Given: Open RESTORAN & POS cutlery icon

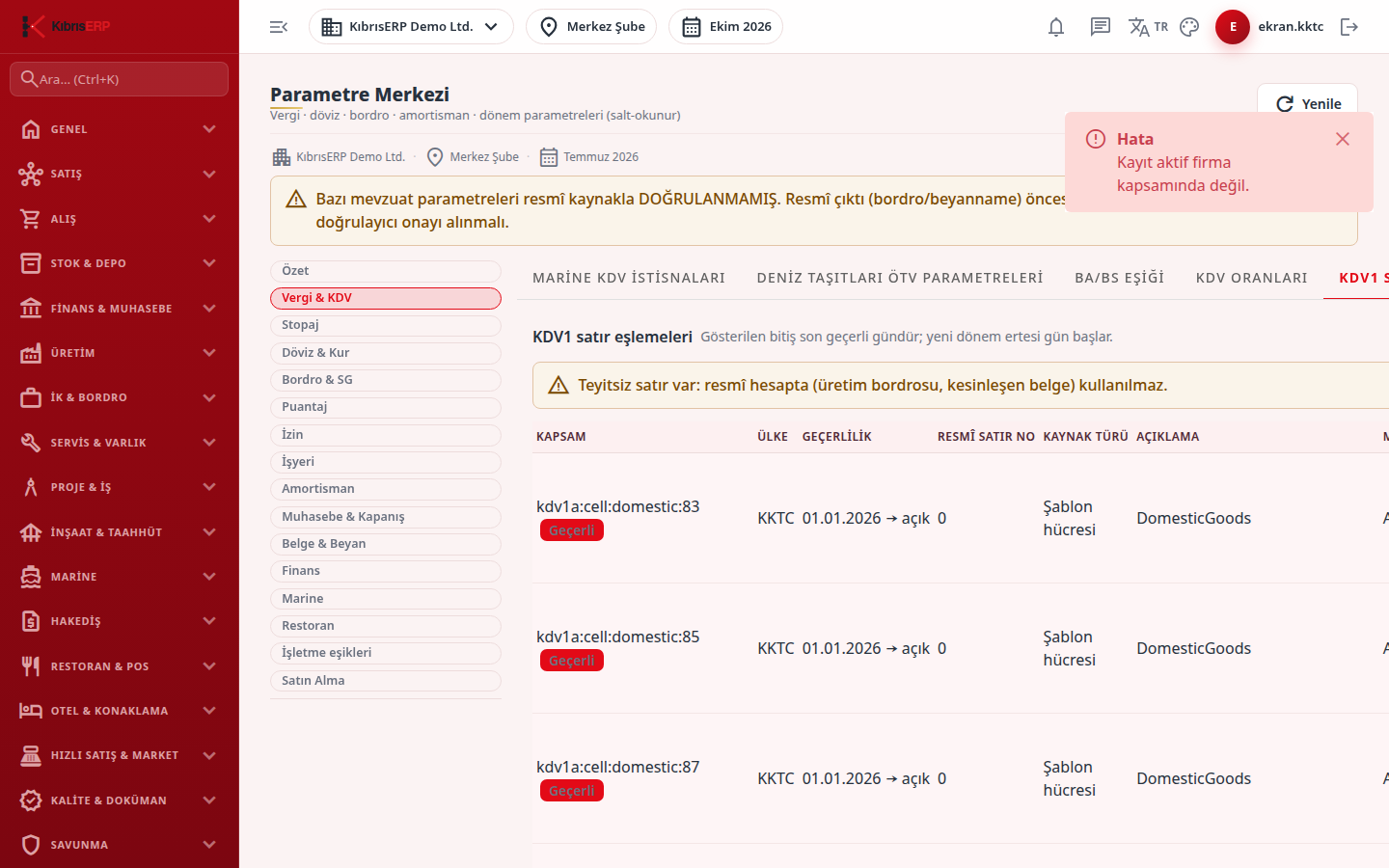Looking at the screenshot, I should (x=31, y=666).
